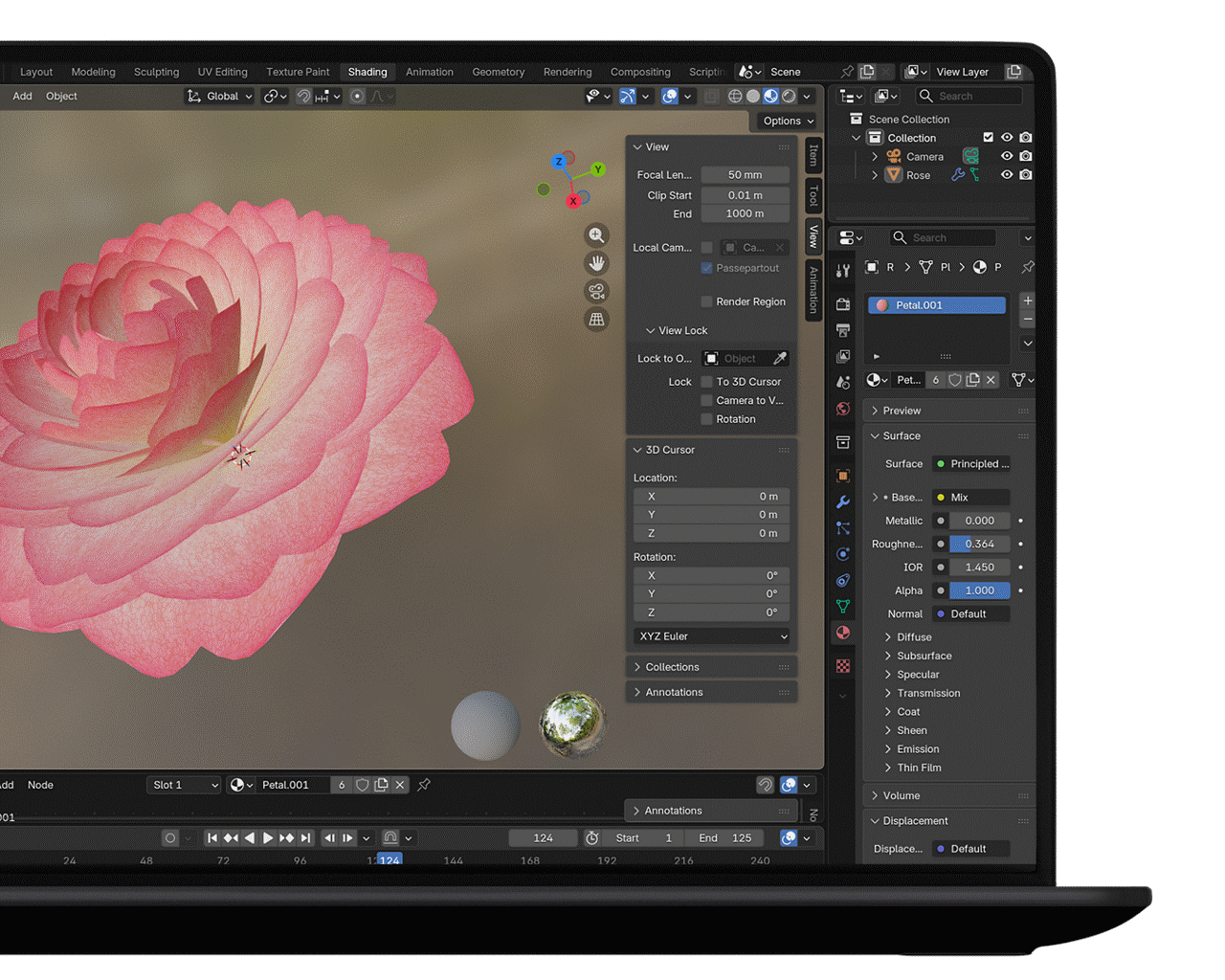Image resolution: width=1225 pixels, height=980 pixels.
Task: Enable Camera to View lock checkbox
Action: [x=707, y=400]
